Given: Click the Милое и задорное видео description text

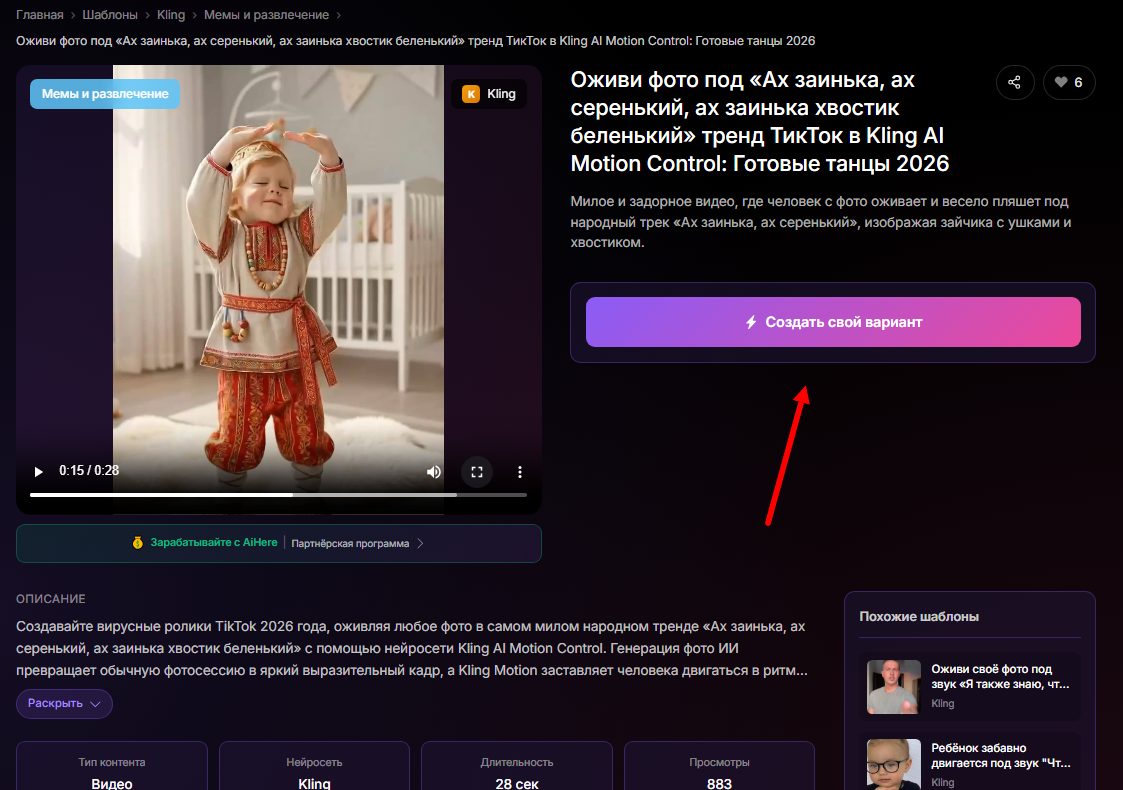Looking at the screenshot, I should click(821, 222).
